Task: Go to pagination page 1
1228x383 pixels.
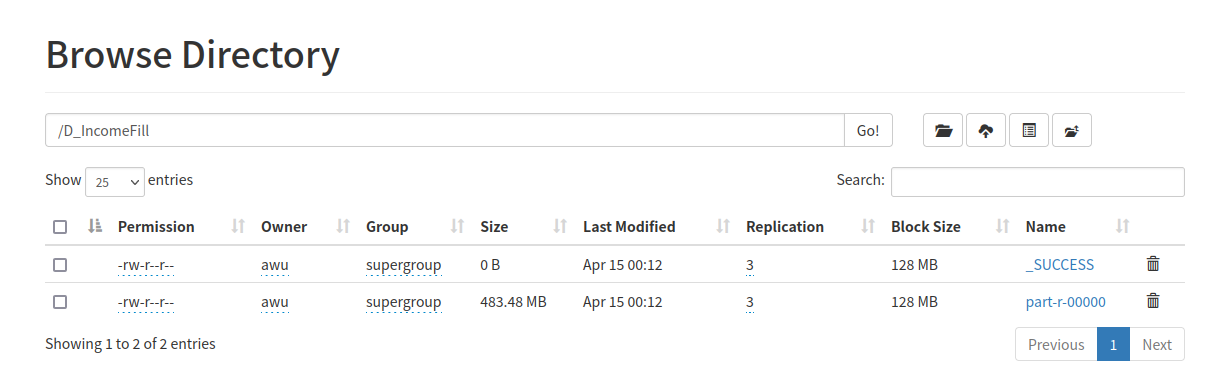Action: point(1113,344)
